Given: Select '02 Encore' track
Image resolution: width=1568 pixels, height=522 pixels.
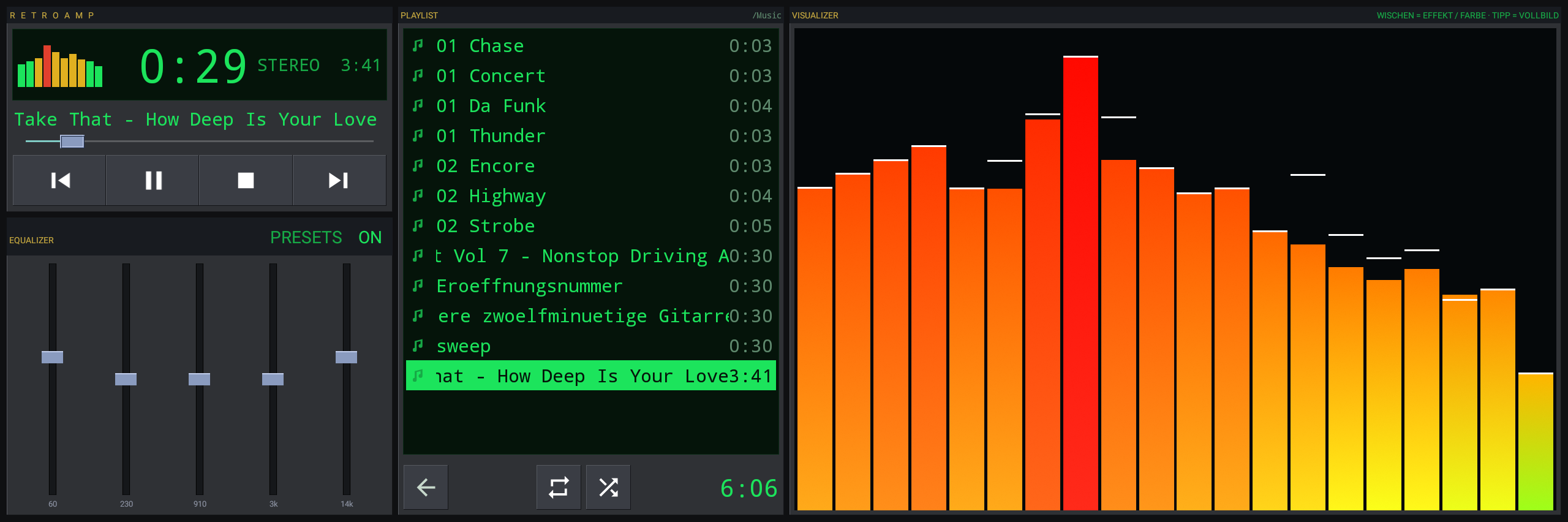Looking at the screenshot, I should coord(591,166).
